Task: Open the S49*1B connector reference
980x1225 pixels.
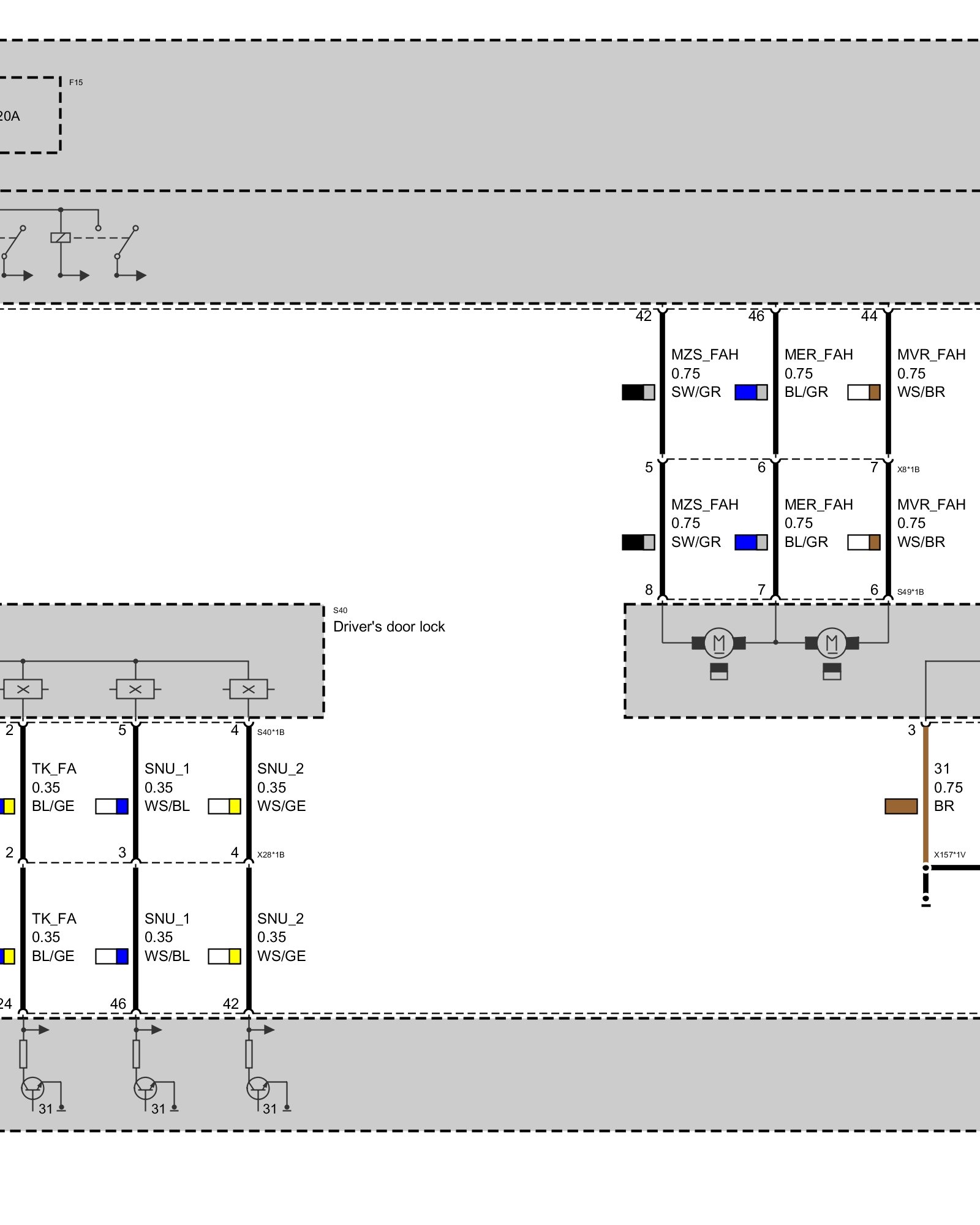Action: (x=910, y=592)
